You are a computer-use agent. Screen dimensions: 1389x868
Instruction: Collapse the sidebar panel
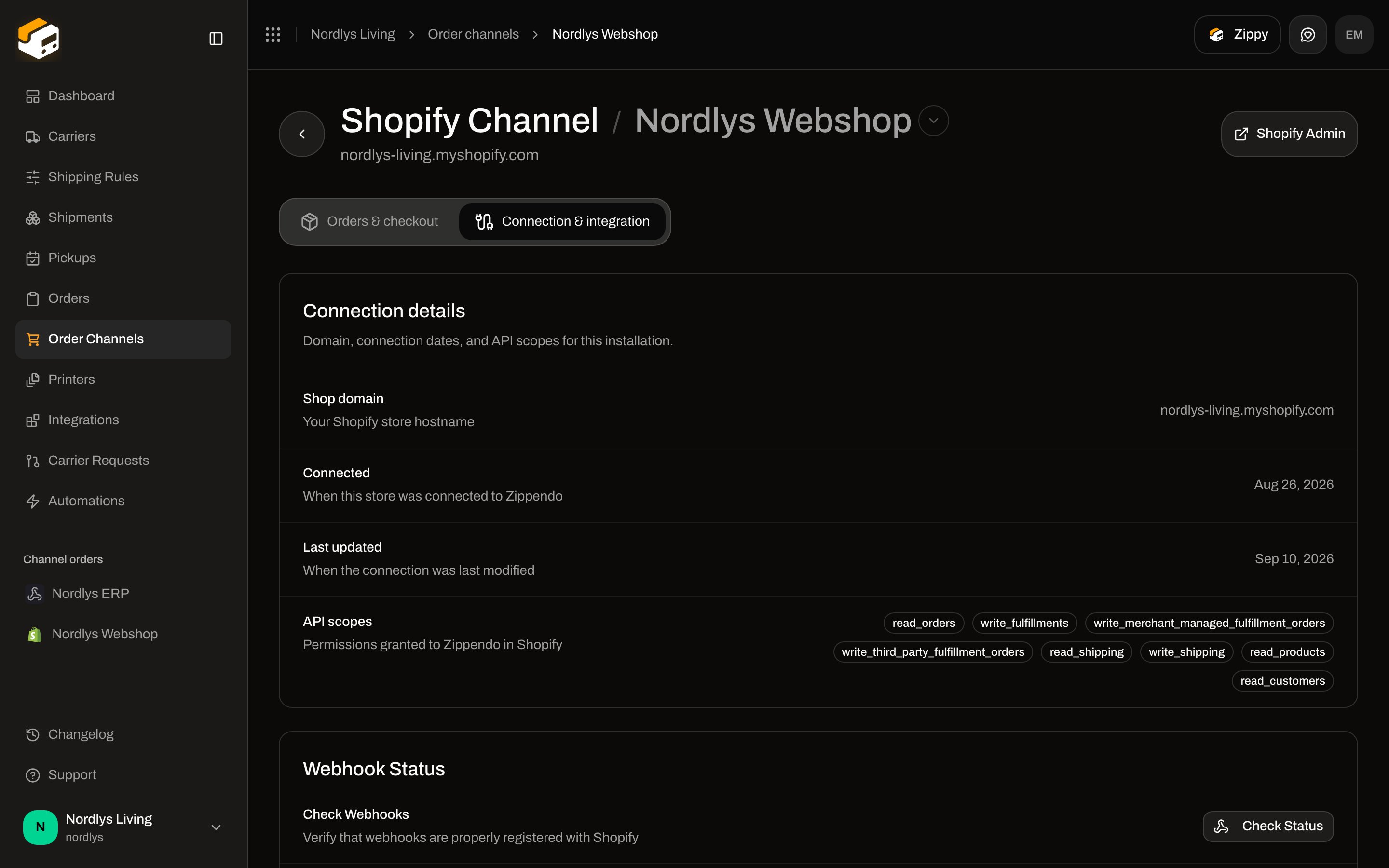(216, 39)
